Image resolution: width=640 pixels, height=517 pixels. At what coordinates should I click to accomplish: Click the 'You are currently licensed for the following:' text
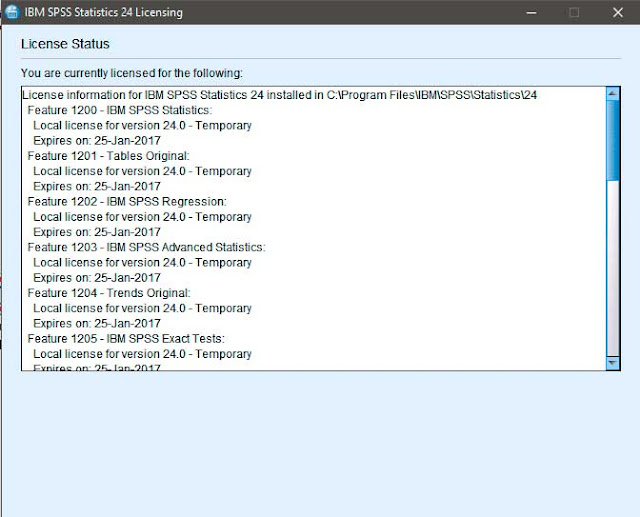(132, 73)
